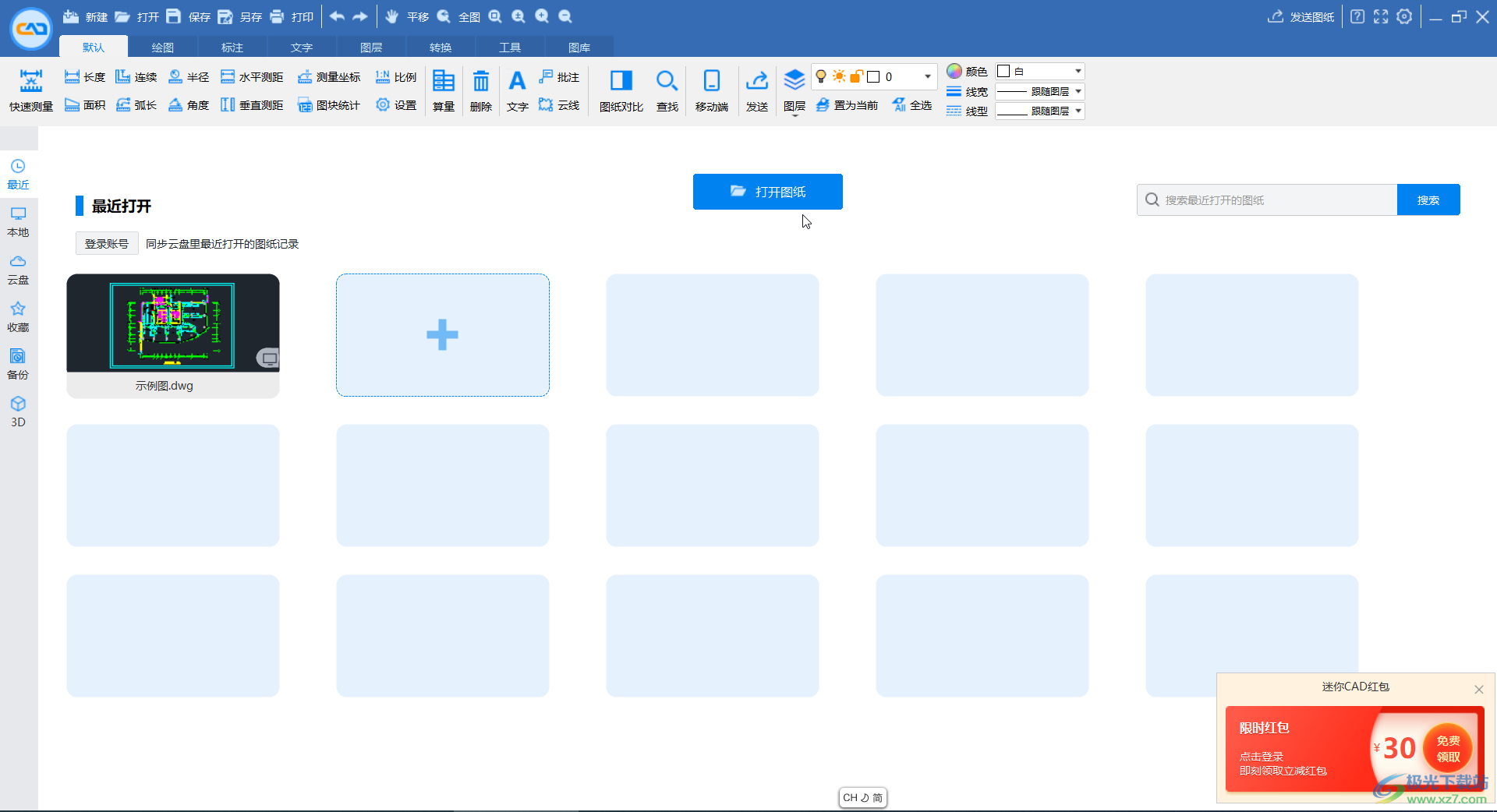Select the 文字 text tool
Screen dimensions: 1497x812
pyautogui.click(x=517, y=90)
